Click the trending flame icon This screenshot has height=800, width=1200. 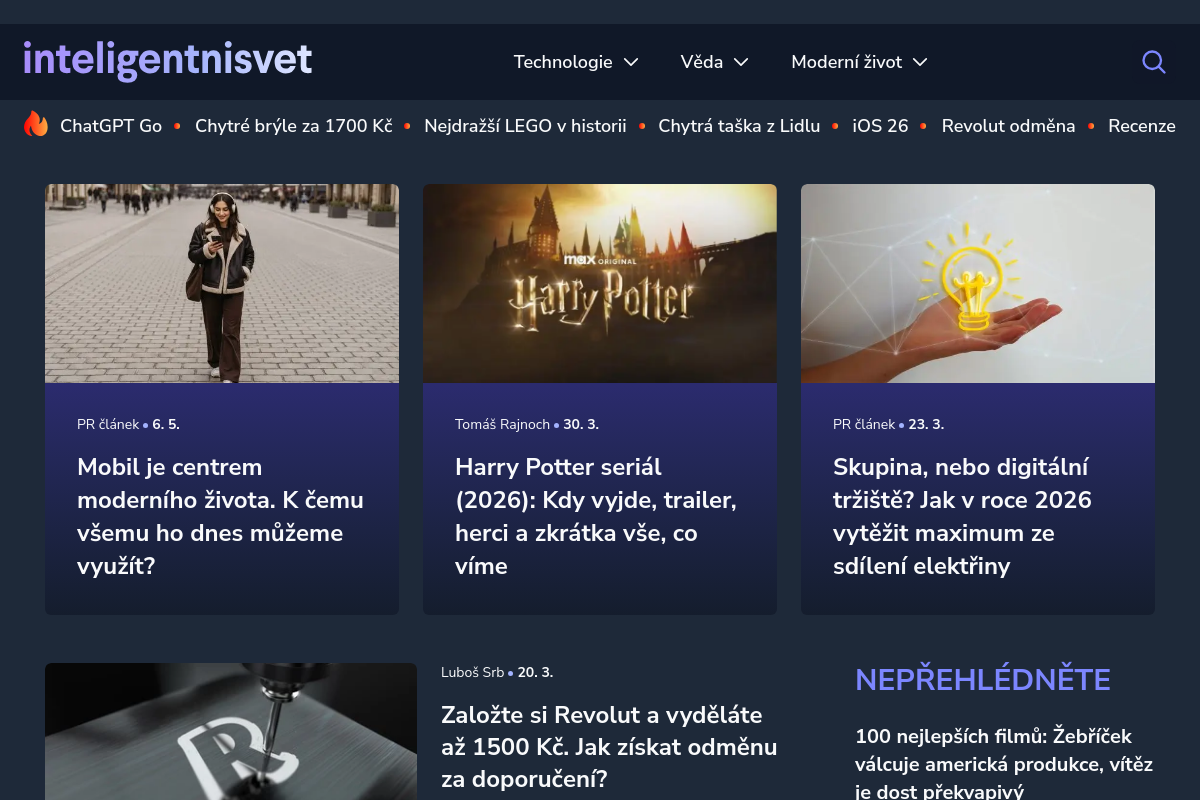tap(36, 124)
